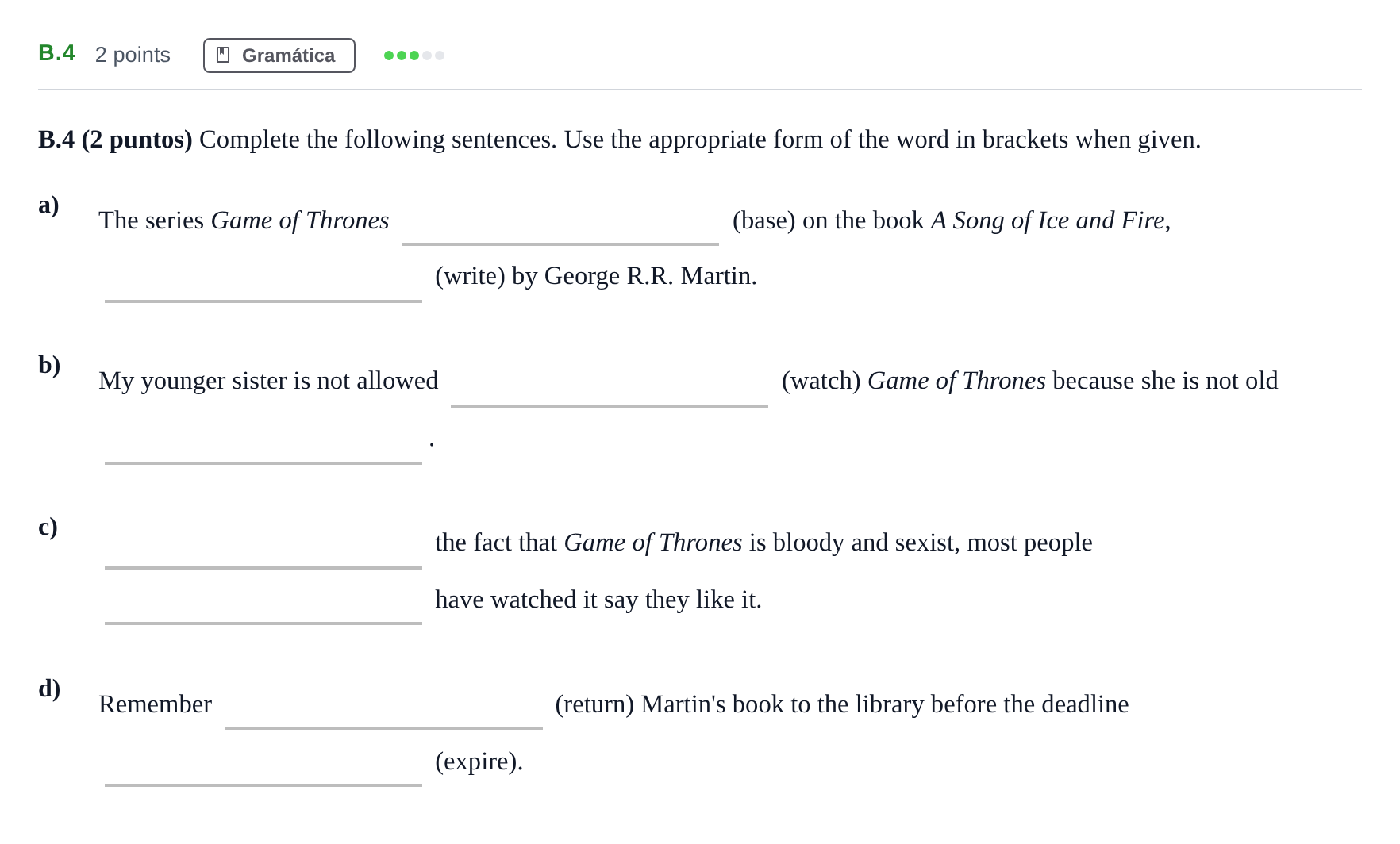Click the last gray difficulty dot

pos(440,56)
